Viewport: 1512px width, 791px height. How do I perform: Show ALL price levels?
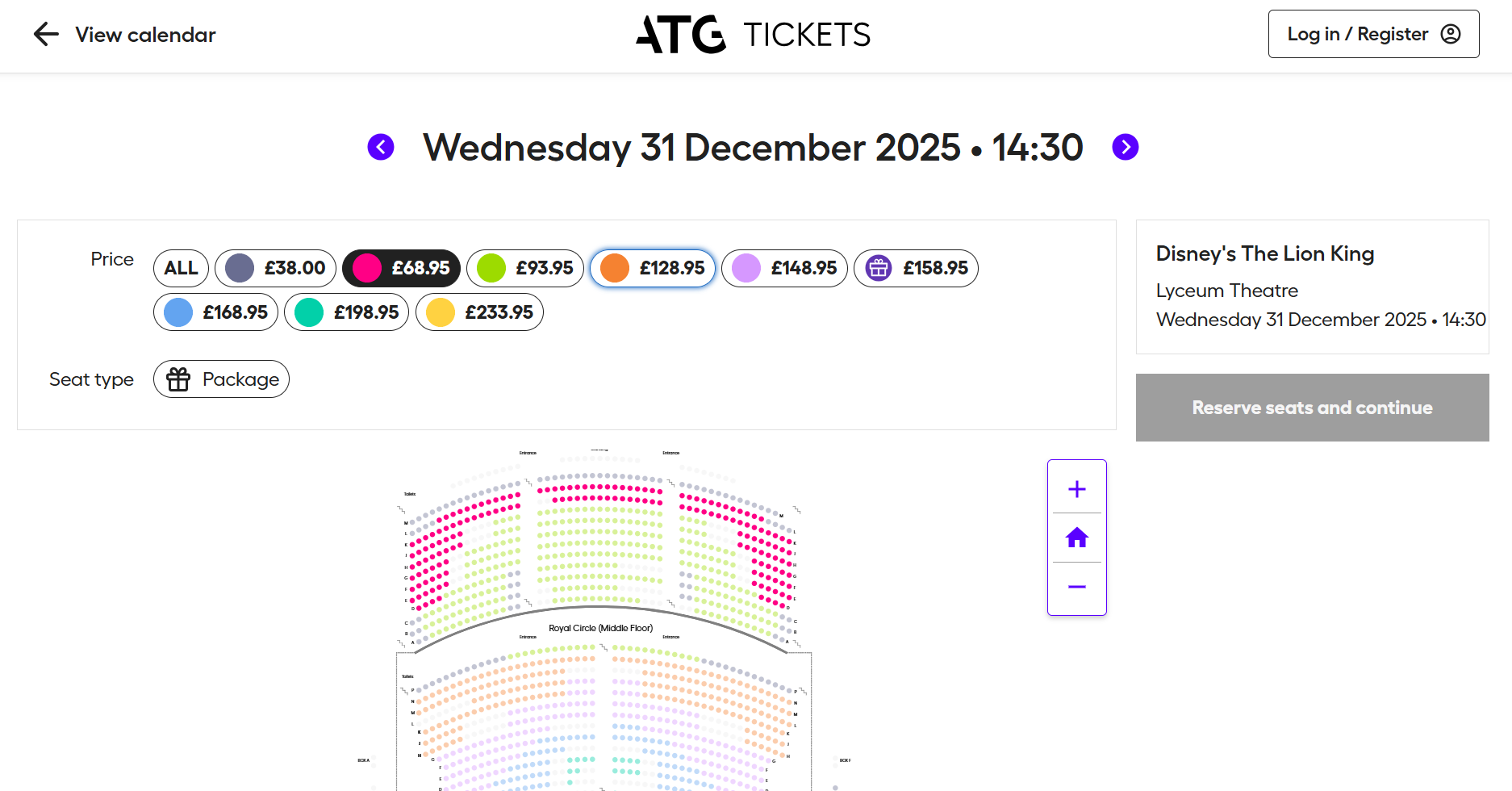coord(181,268)
